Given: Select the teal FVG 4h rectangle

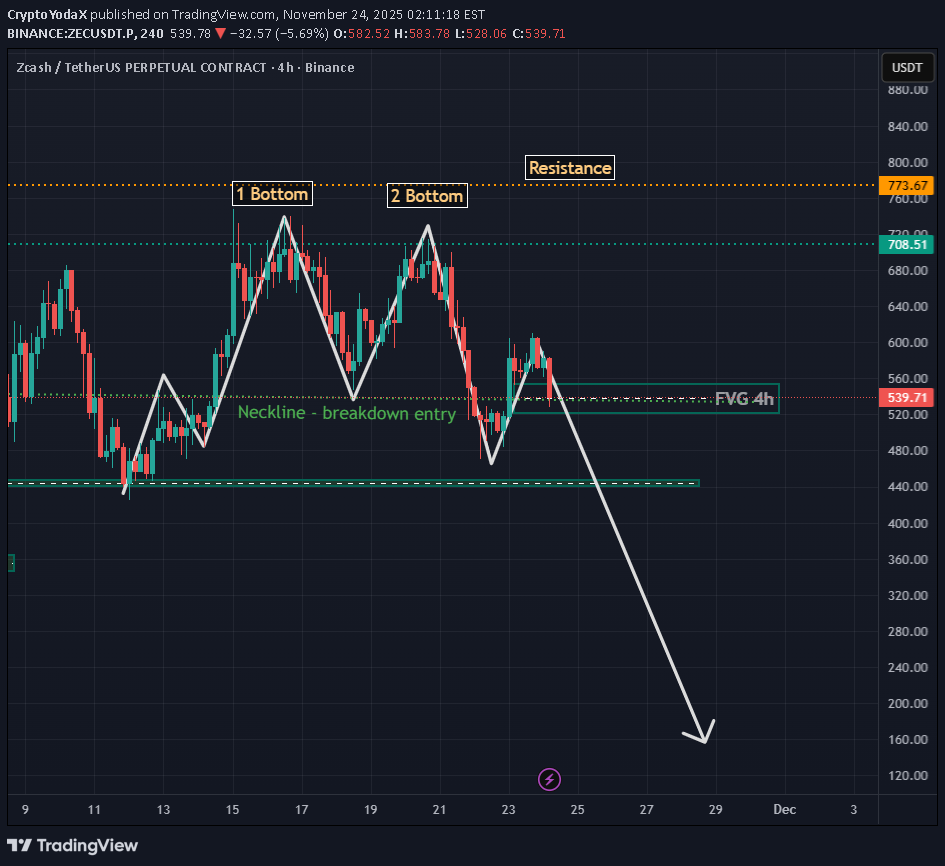Looking at the screenshot, I should click(745, 399).
